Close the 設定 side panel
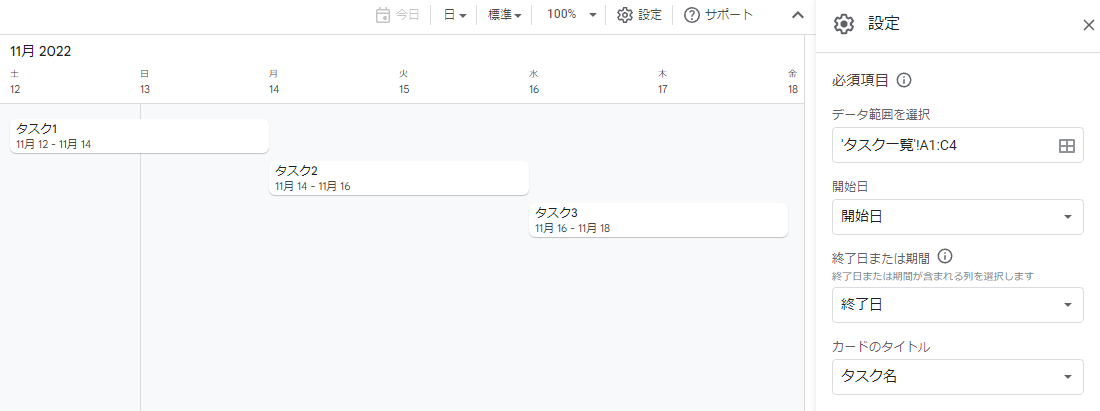Image resolution: width=1100 pixels, height=411 pixels. click(x=1088, y=25)
